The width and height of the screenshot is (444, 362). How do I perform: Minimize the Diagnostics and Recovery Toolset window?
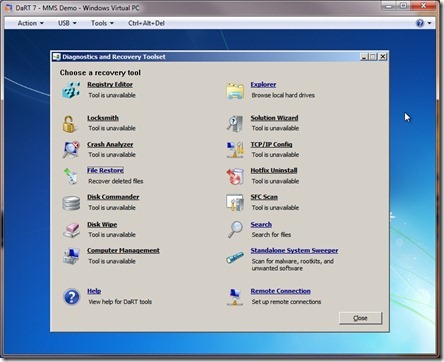pyautogui.click(x=364, y=57)
